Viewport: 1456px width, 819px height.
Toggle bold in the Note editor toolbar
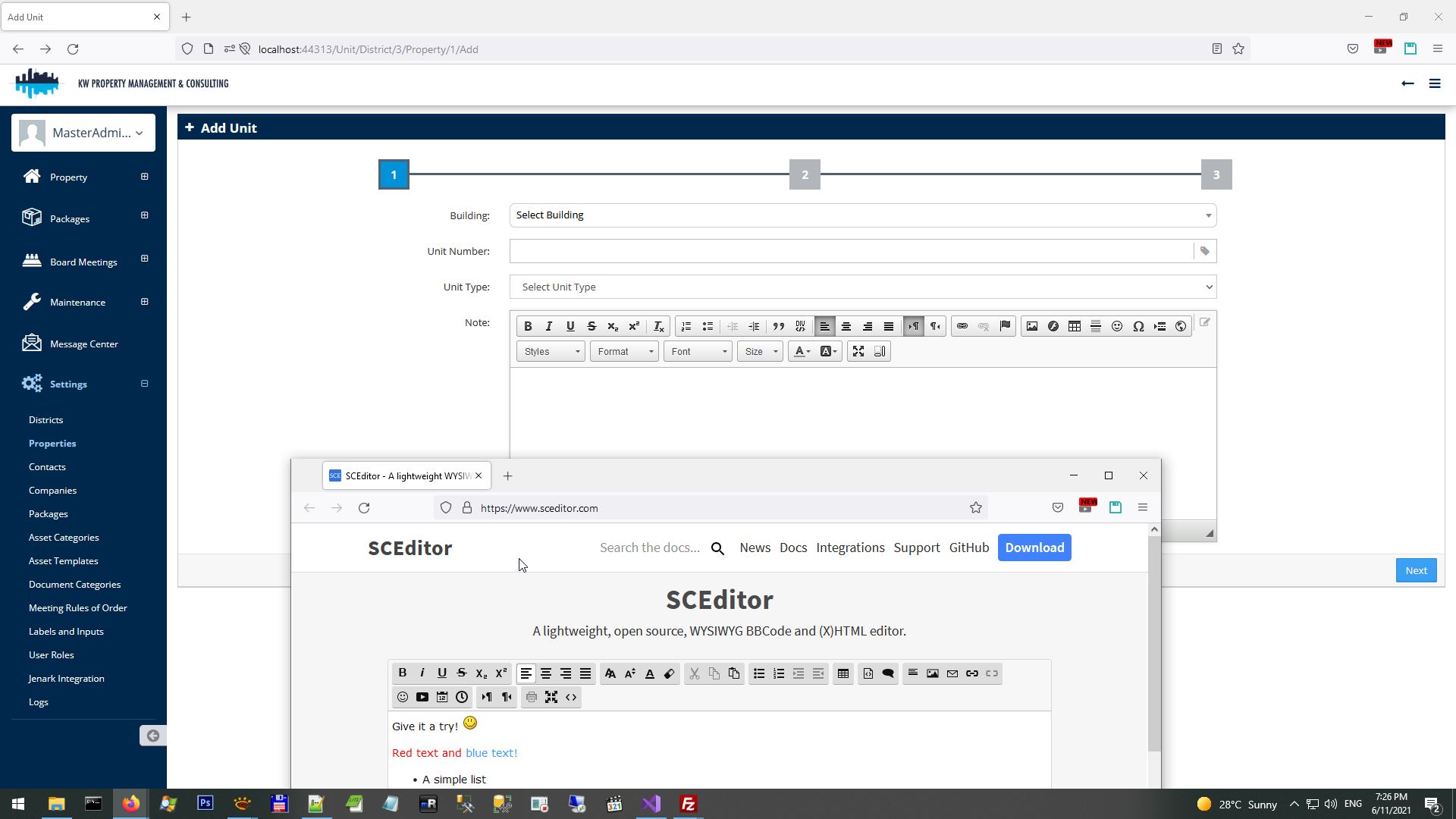(x=528, y=326)
